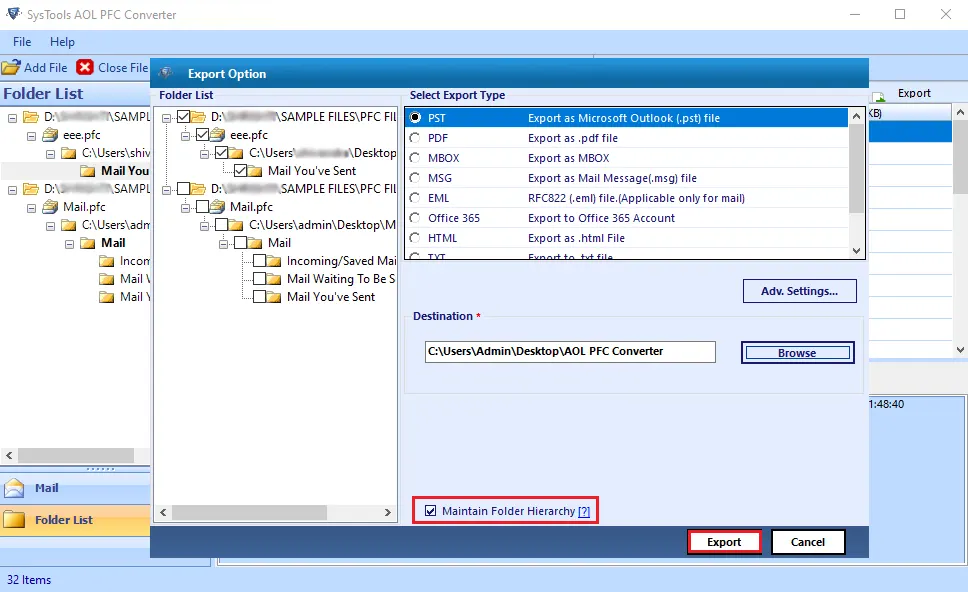Click the Incom folder icon in main Folder List

(107, 261)
